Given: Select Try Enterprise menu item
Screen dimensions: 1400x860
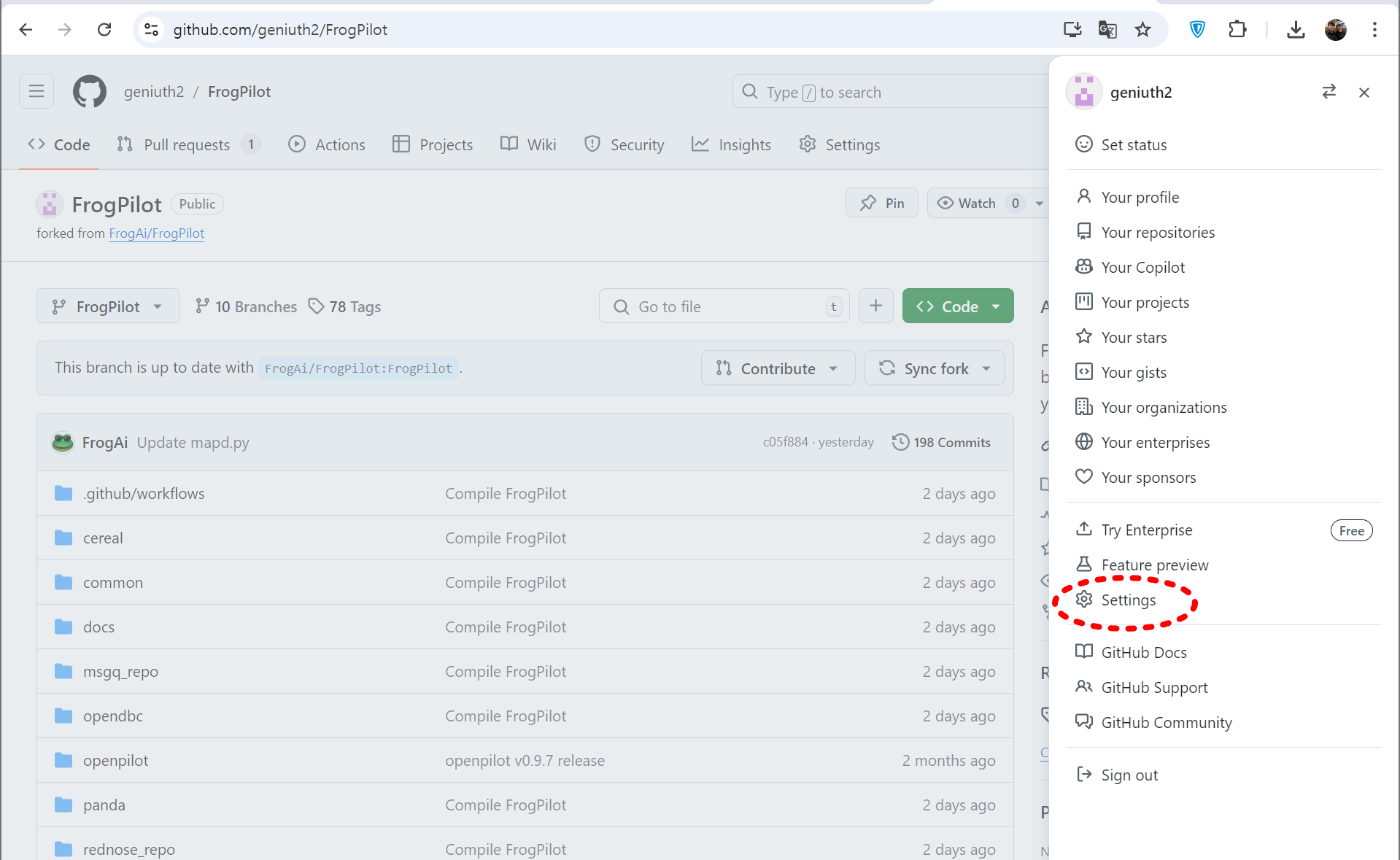Looking at the screenshot, I should [1223, 530].
